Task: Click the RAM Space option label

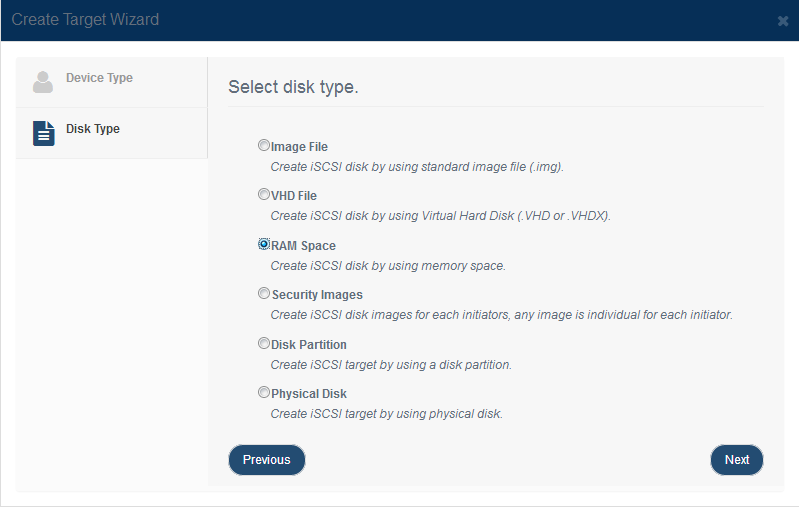Action: [303, 246]
